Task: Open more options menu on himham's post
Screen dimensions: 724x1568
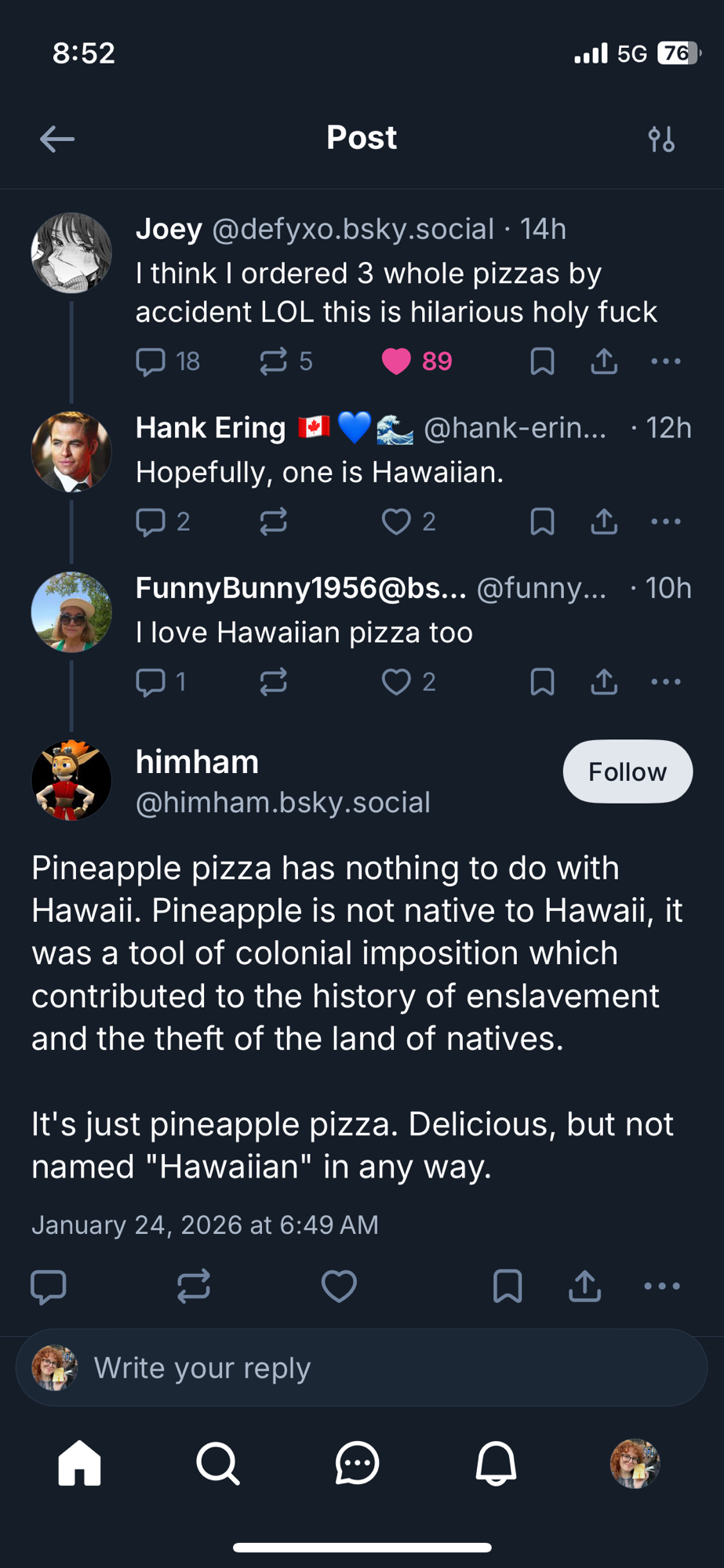Action: coord(662,1286)
